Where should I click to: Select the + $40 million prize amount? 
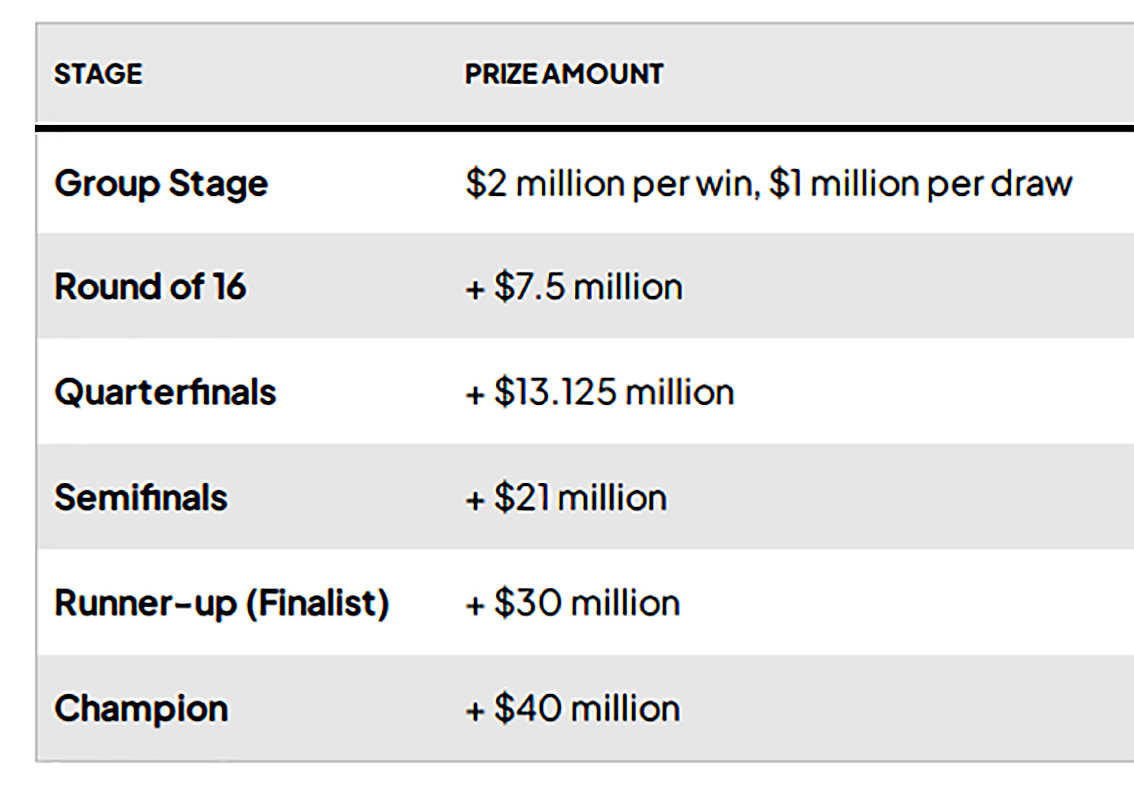pyautogui.click(x=573, y=708)
